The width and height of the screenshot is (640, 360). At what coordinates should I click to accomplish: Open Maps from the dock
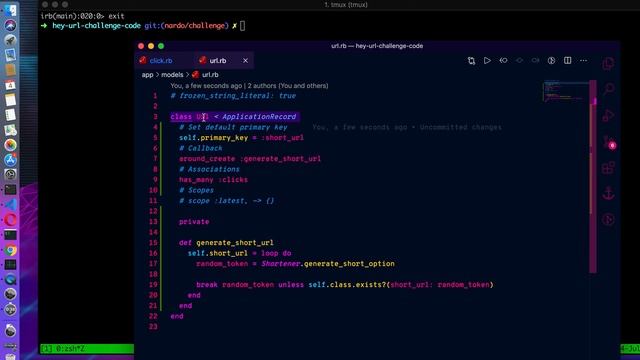pos(10,130)
